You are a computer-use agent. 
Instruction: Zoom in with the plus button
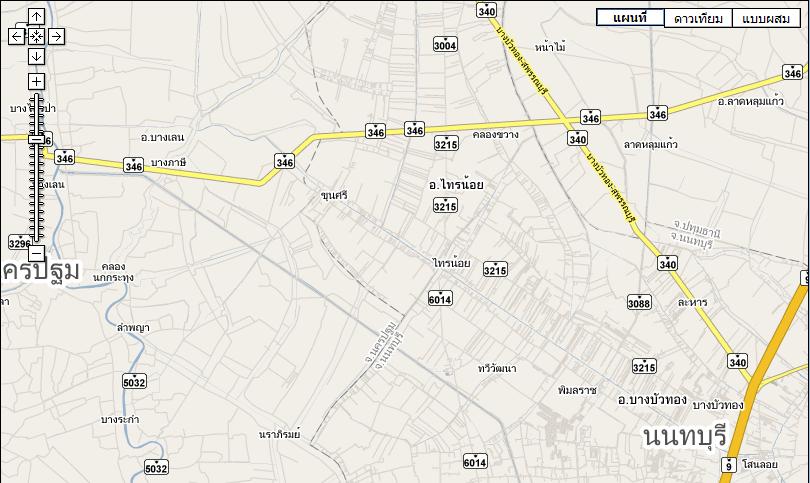pos(36,81)
